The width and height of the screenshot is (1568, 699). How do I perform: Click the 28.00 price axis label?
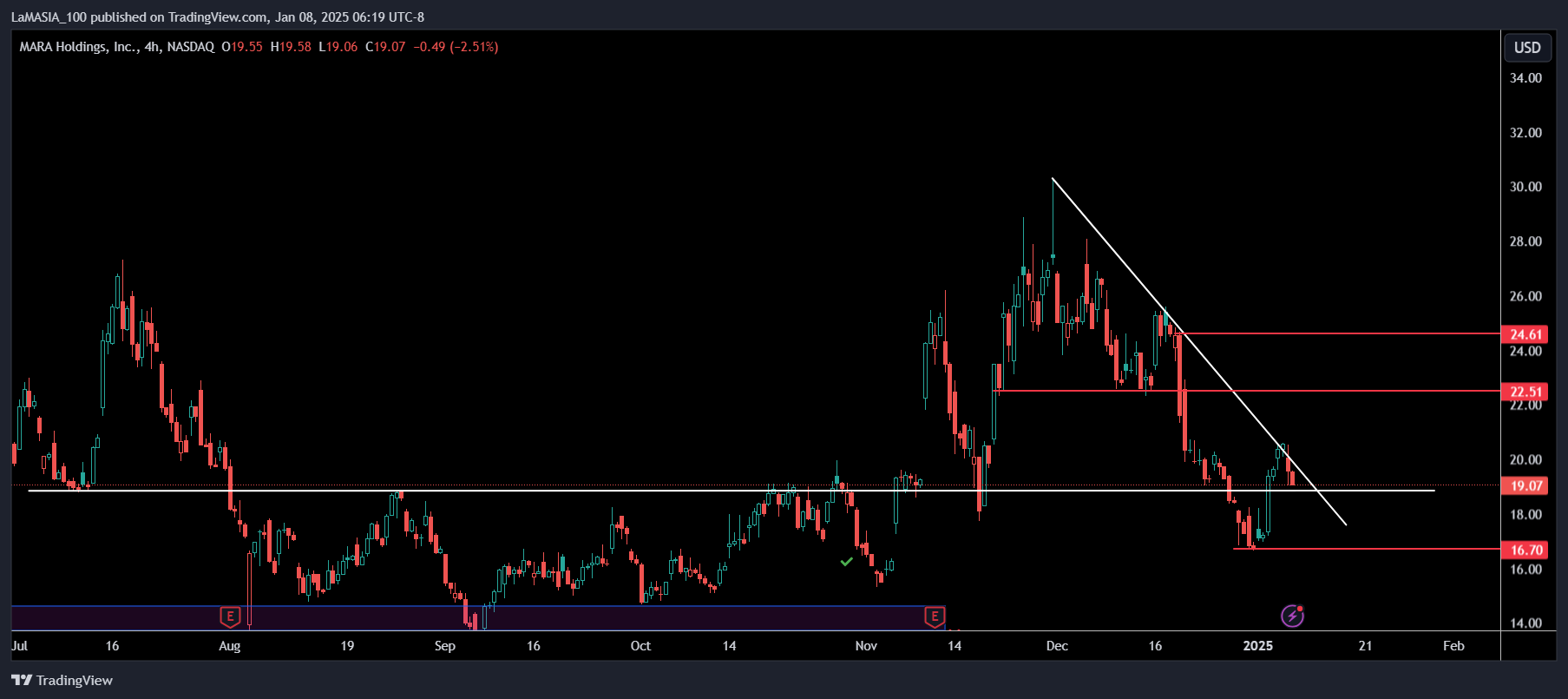[x=1525, y=241]
